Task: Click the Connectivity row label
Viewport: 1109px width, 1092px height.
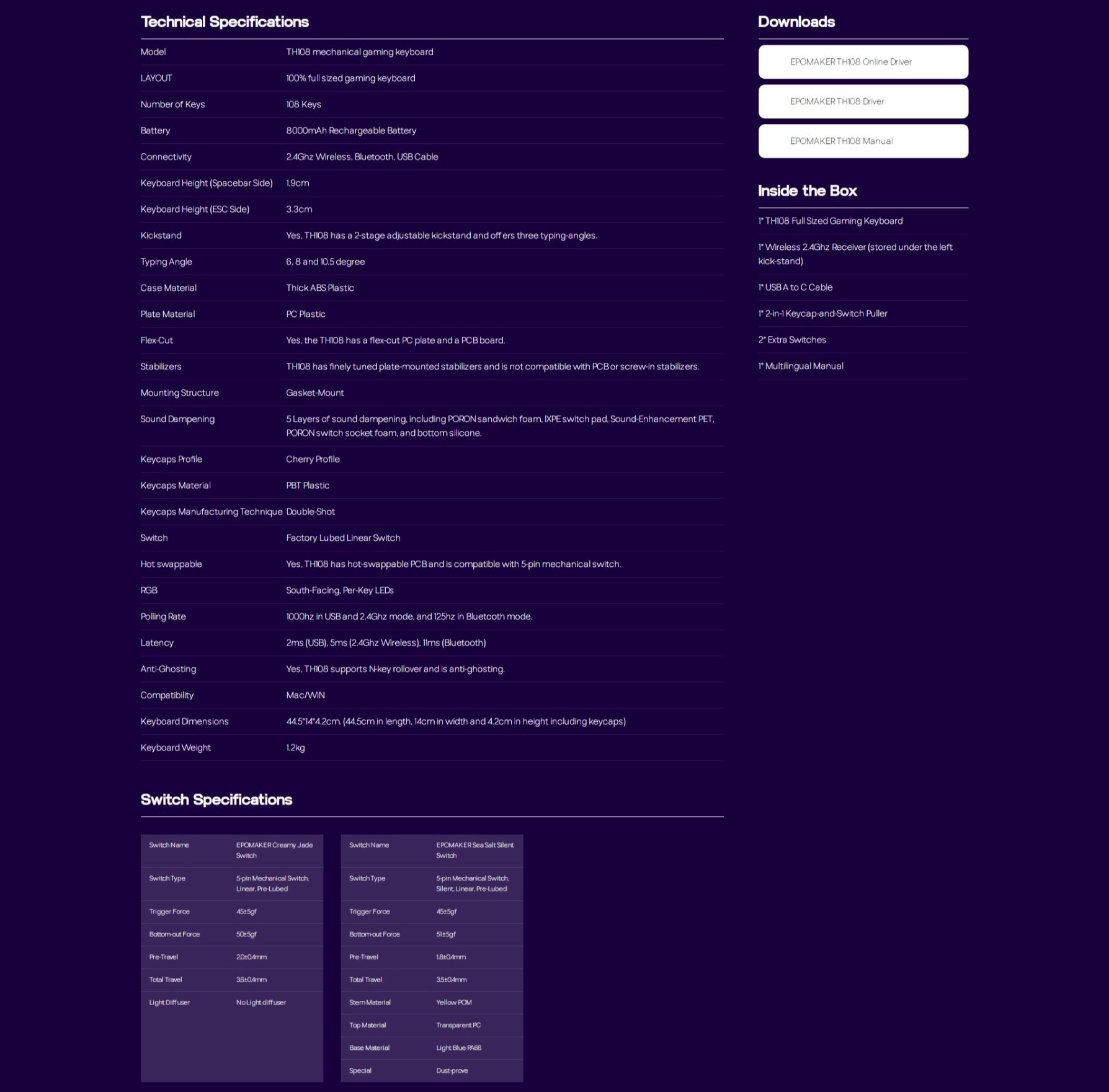Action: 166,157
